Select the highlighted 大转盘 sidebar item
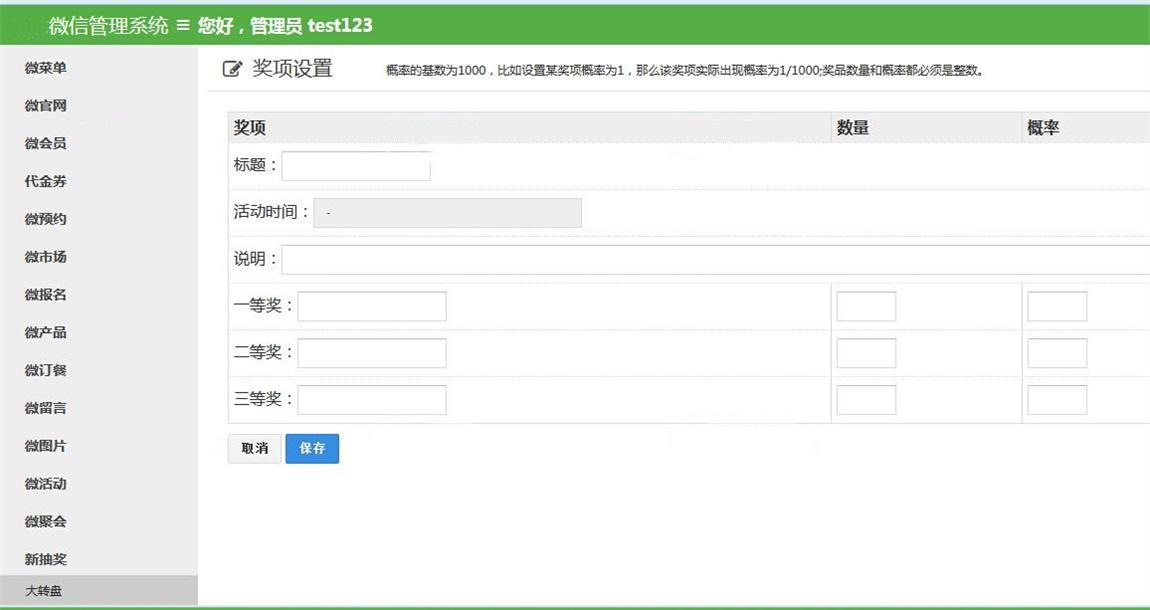This screenshot has width=1150, height=610. pos(98,590)
